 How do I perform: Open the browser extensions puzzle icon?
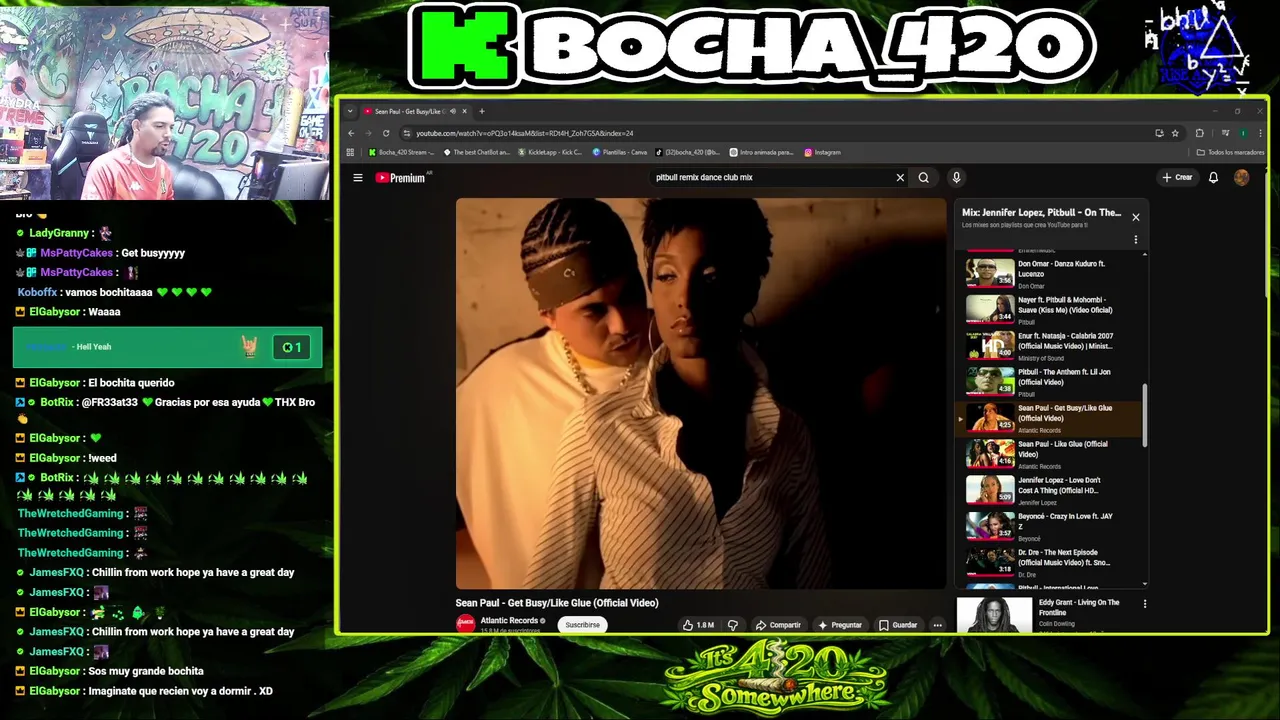(1200, 133)
